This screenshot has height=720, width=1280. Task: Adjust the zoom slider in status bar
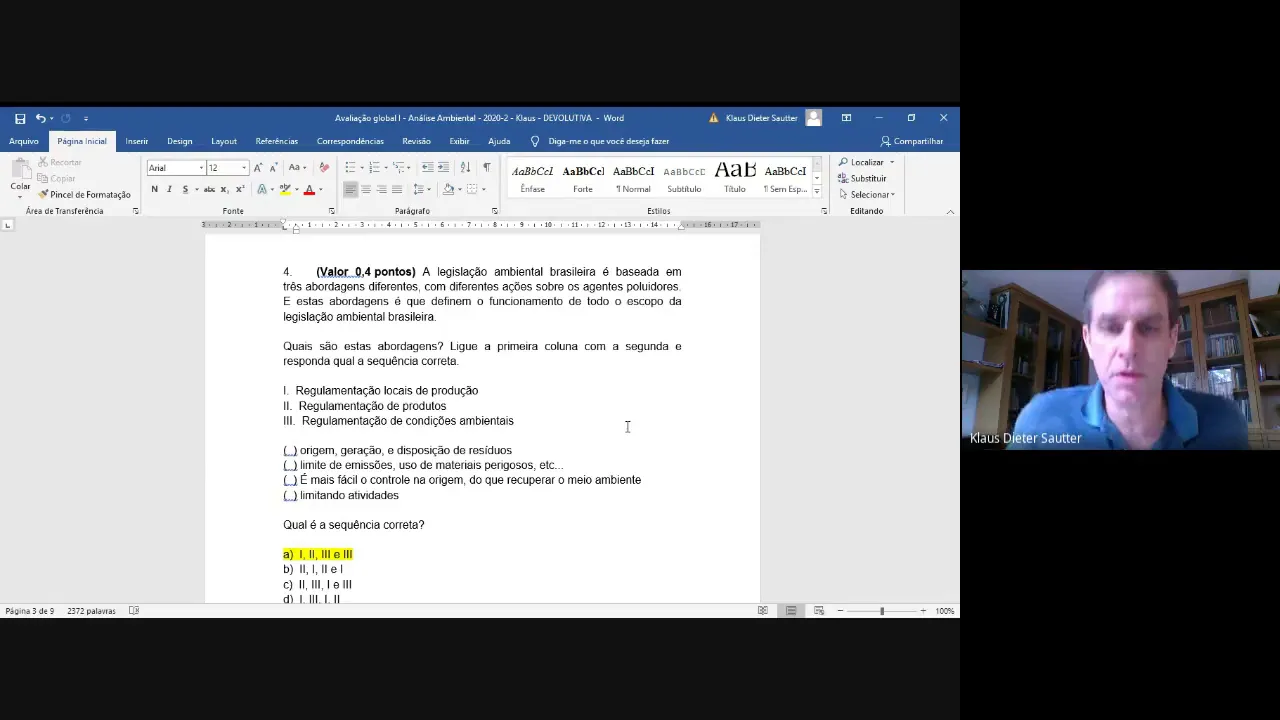(881, 610)
